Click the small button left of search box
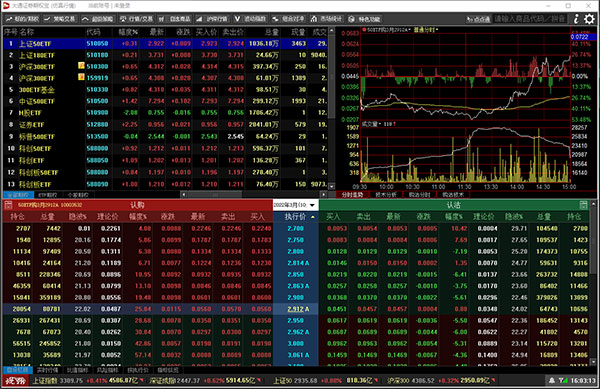 [x=478, y=19]
